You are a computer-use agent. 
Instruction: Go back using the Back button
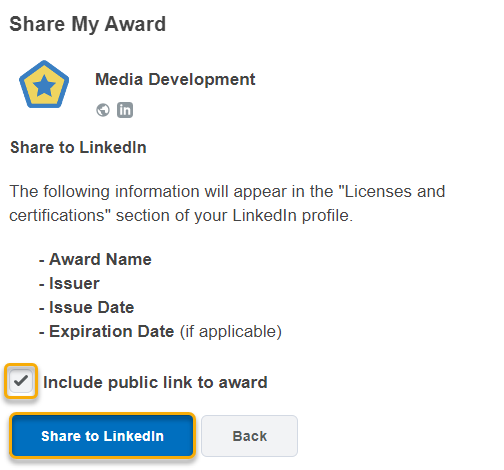coord(249,436)
